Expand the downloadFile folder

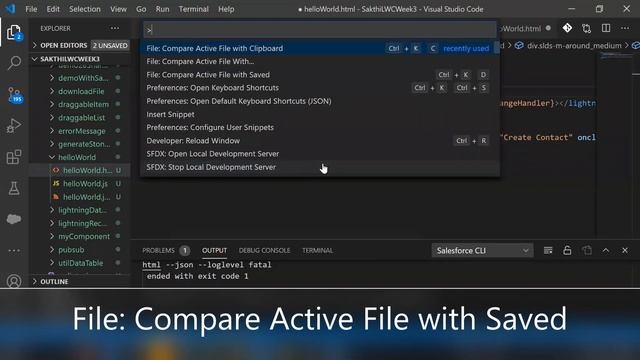pyautogui.click(x=80, y=91)
